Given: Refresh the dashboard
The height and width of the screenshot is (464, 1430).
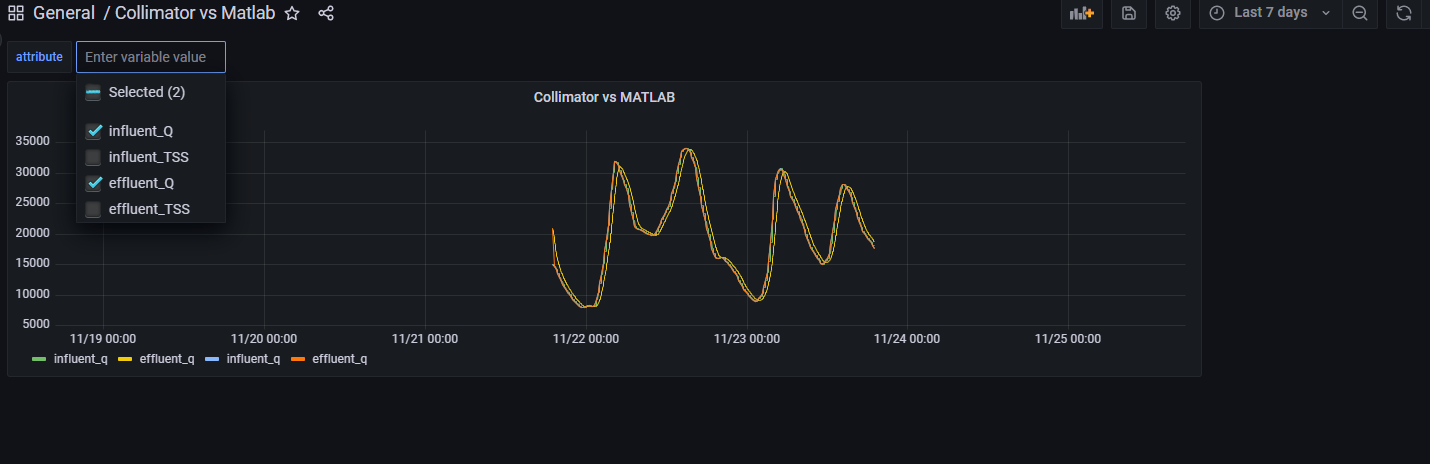Looking at the screenshot, I should click(x=1404, y=13).
